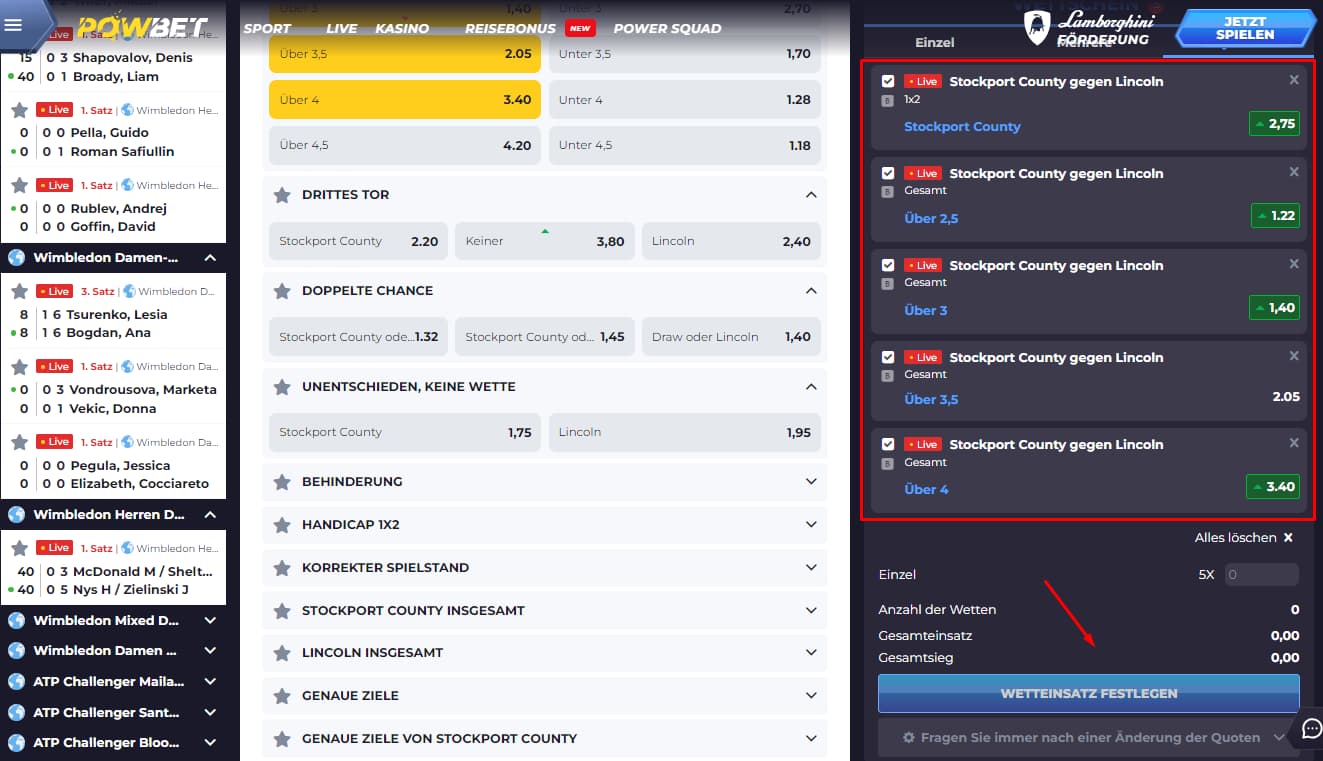Remove the Über 2,5 bet from slip

(1294, 172)
